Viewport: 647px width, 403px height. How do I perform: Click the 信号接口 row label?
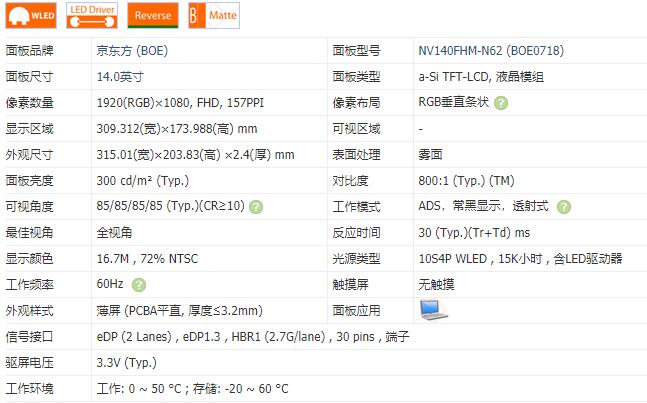29,337
